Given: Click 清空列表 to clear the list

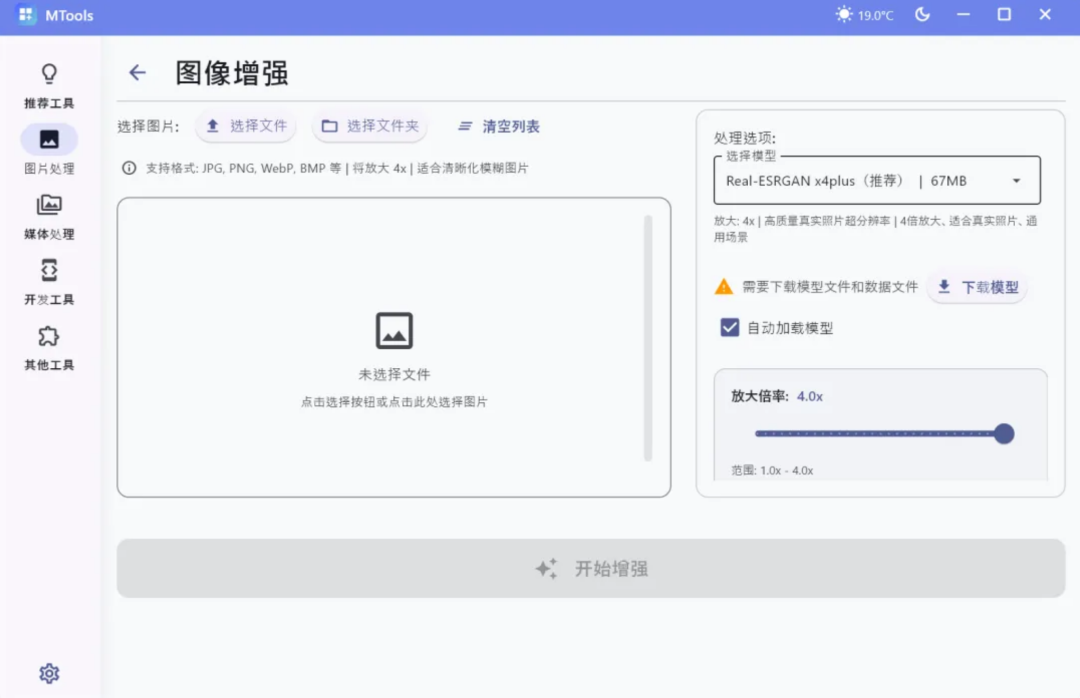Looking at the screenshot, I should 499,126.
